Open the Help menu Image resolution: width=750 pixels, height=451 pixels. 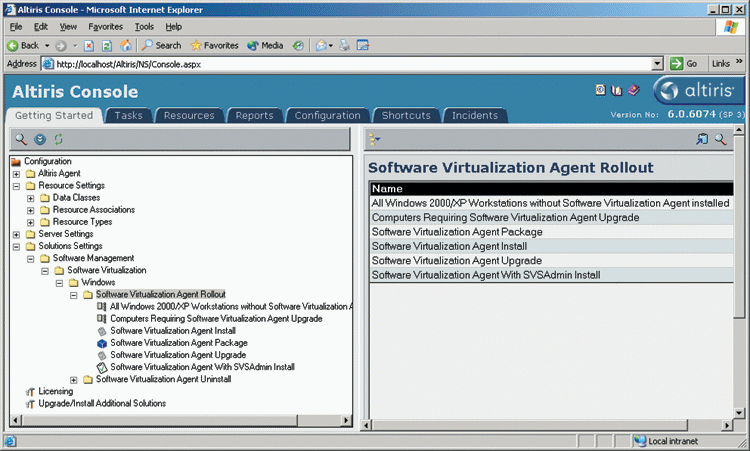point(174,27)
